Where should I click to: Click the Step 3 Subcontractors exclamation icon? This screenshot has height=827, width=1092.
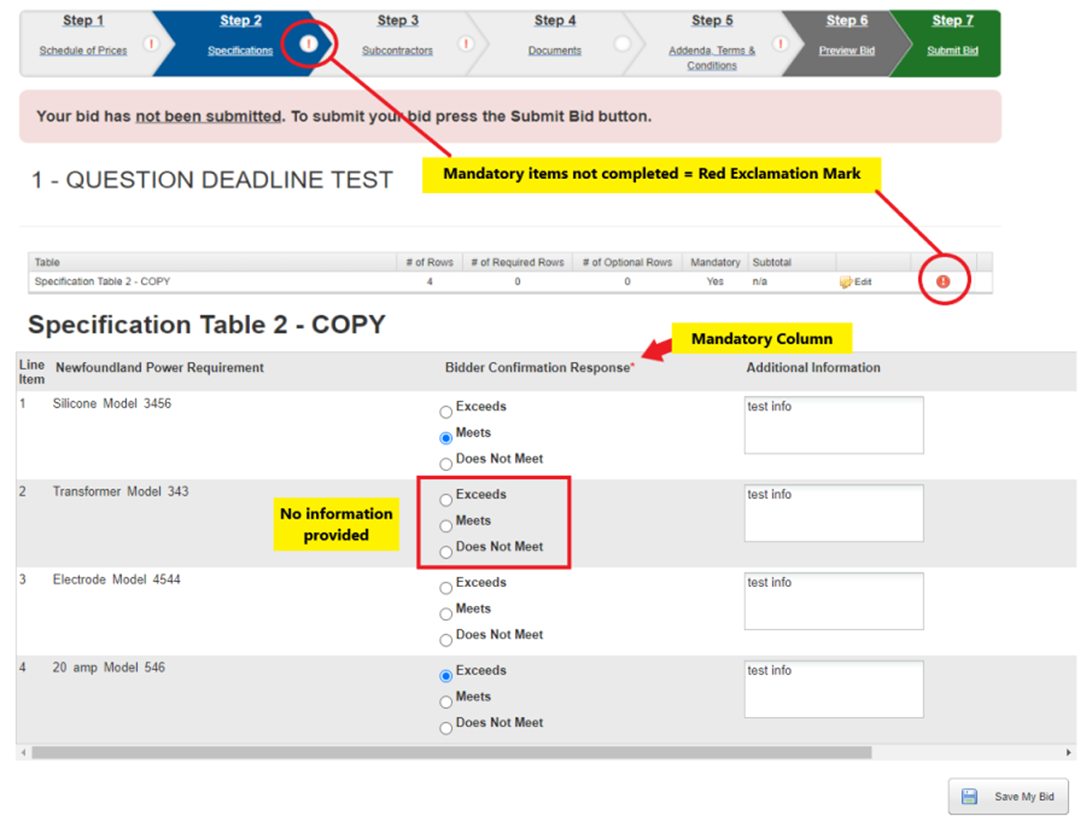coord(466,44)
